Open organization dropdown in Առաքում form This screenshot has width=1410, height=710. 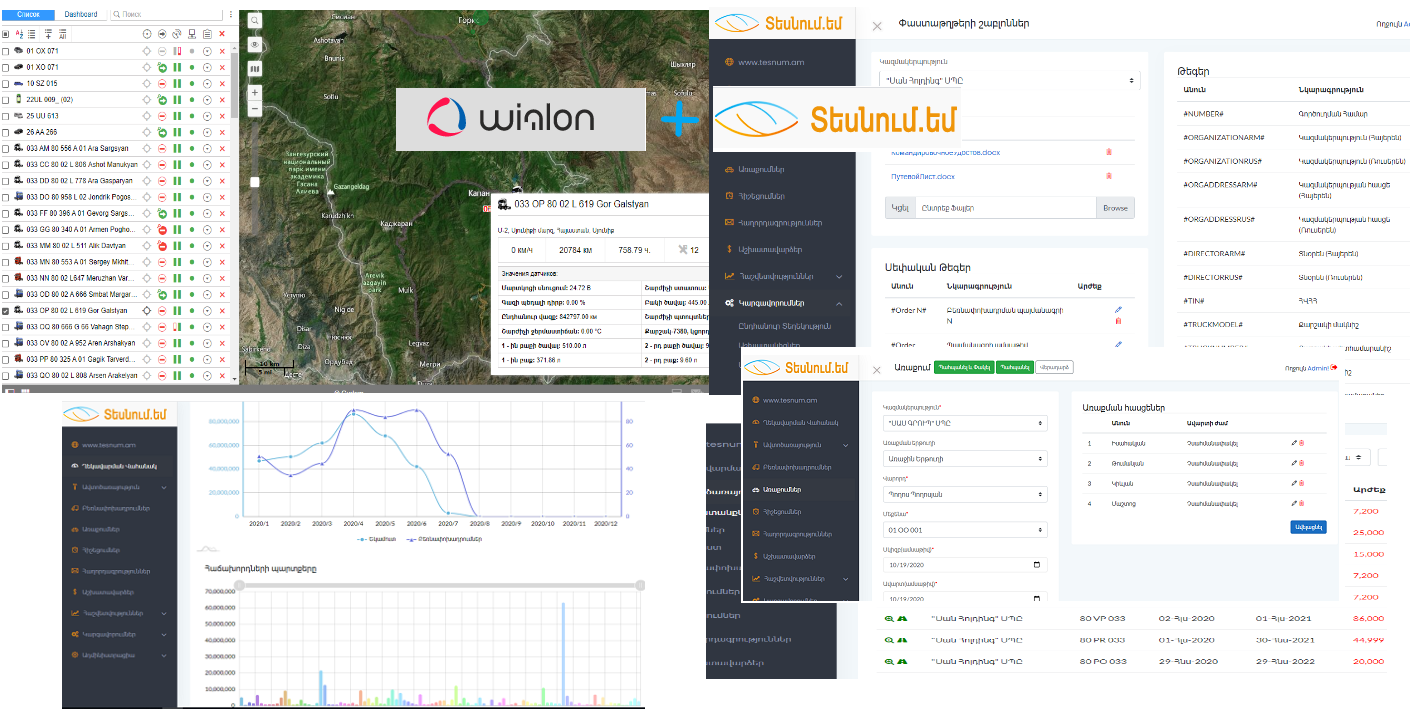965,424
